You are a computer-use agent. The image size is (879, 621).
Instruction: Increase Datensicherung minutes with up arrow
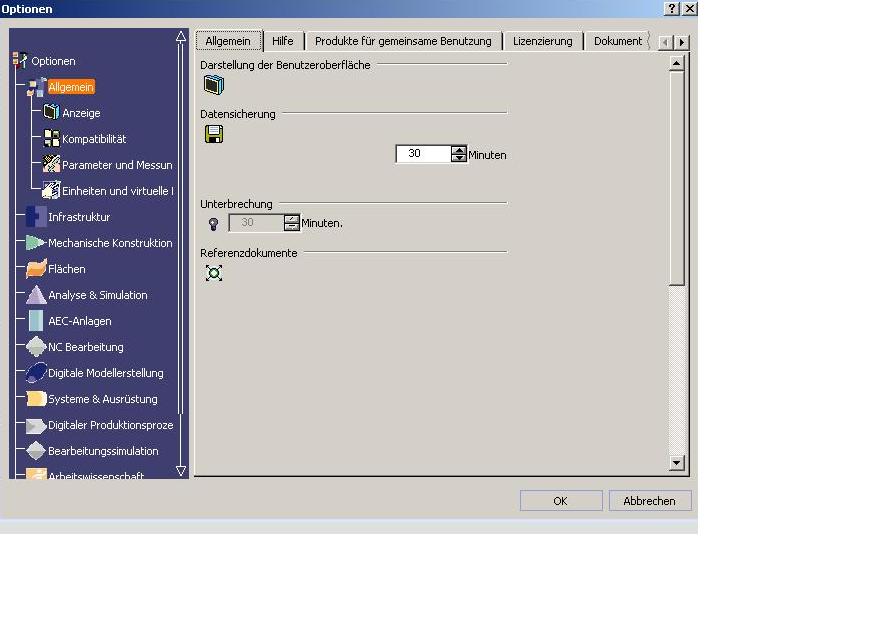(x=459, y=149)
